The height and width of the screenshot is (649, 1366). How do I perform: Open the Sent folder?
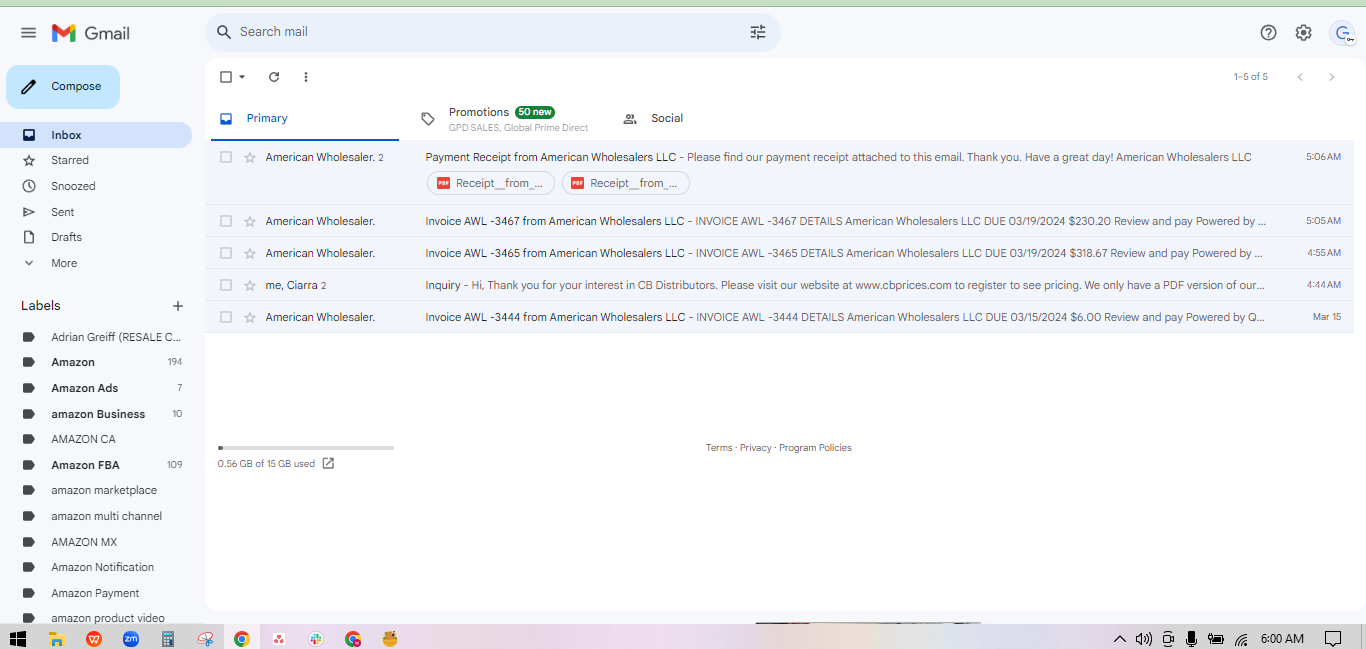96,212
